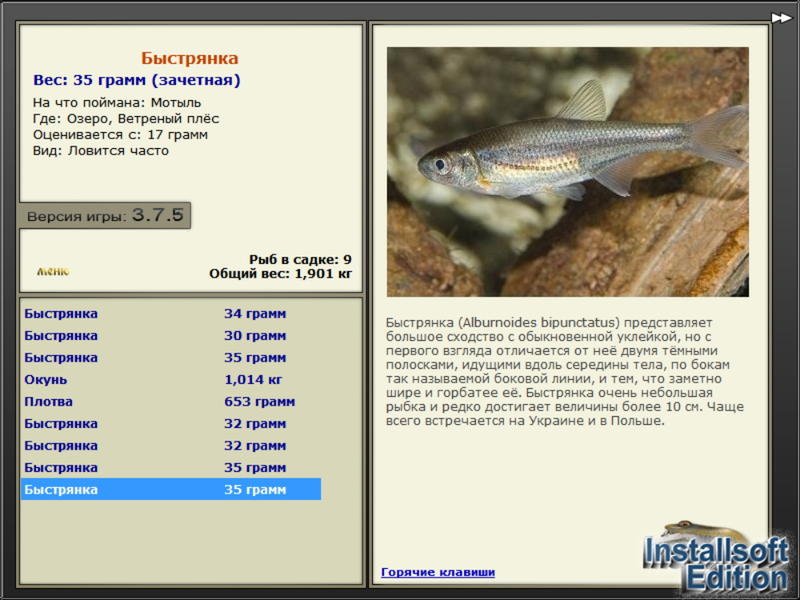Click the Версия игры 3.7.5 label
This screenshot has width=800, height=600.
[x=105, y=215]
